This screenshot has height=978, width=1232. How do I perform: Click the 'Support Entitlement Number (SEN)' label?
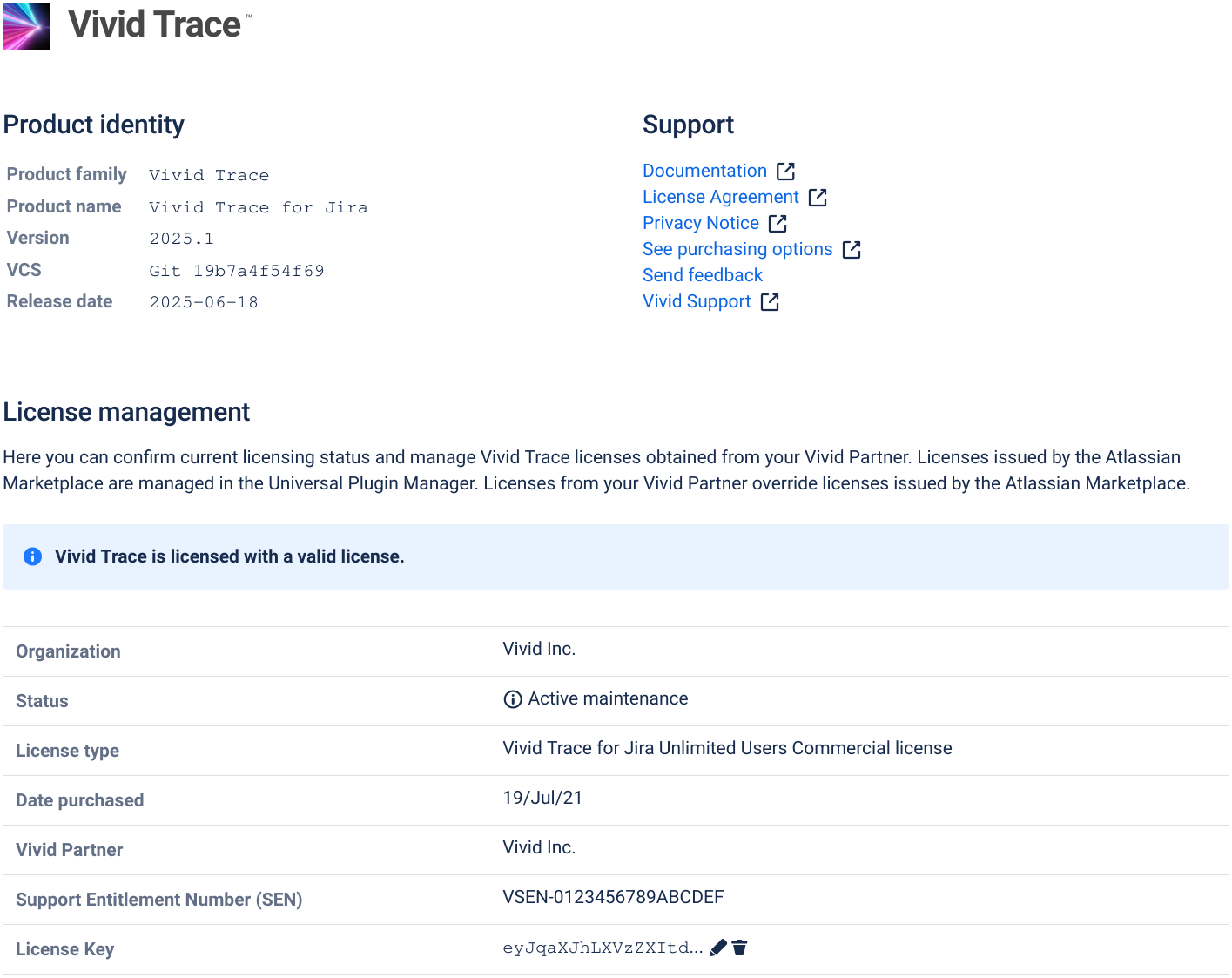(158, 900)
